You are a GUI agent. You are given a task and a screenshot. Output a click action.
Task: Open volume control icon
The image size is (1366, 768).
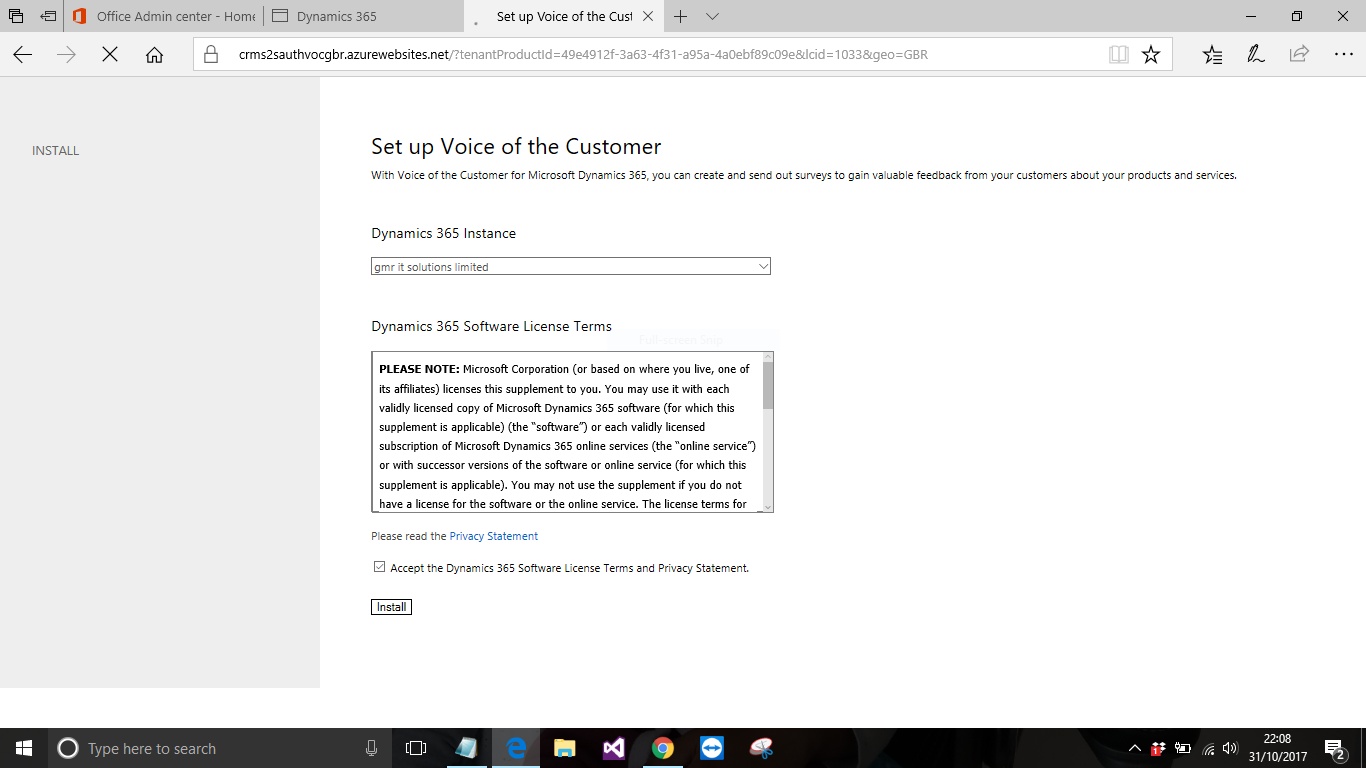point(1230,748)
